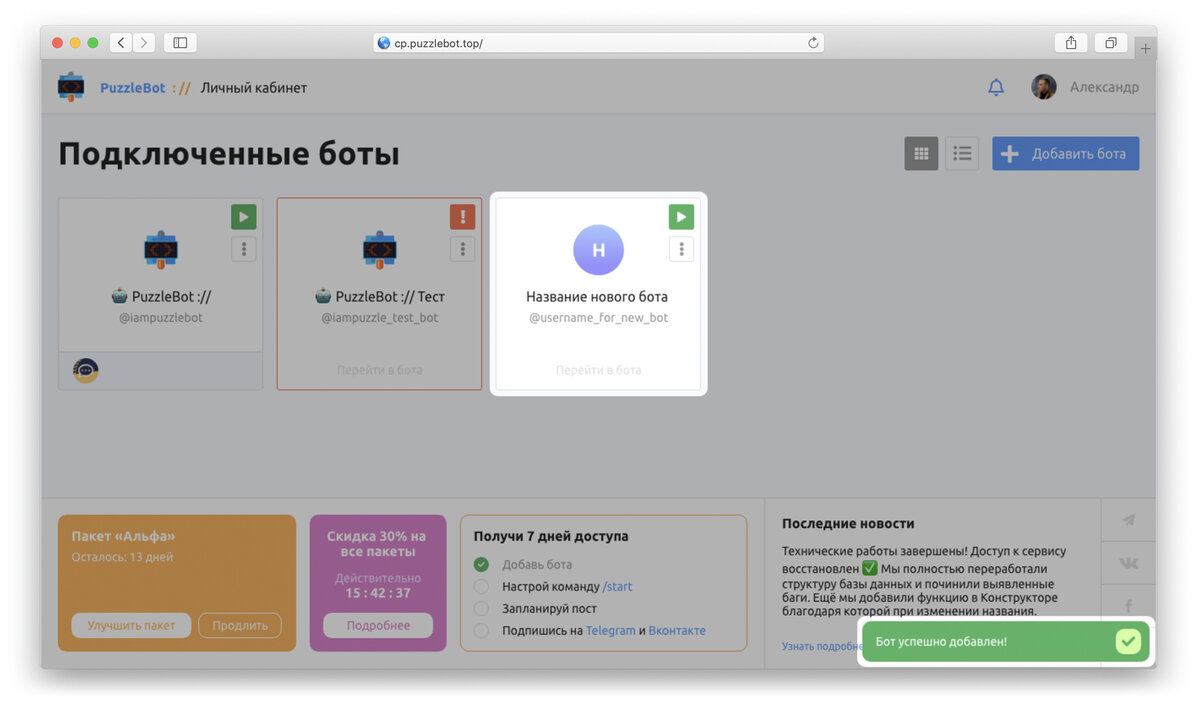Image resolution: width=1200 pixels, height=703 pixels.
Task: Click the purple H avatar of new bot
Action: coord(598,250)
